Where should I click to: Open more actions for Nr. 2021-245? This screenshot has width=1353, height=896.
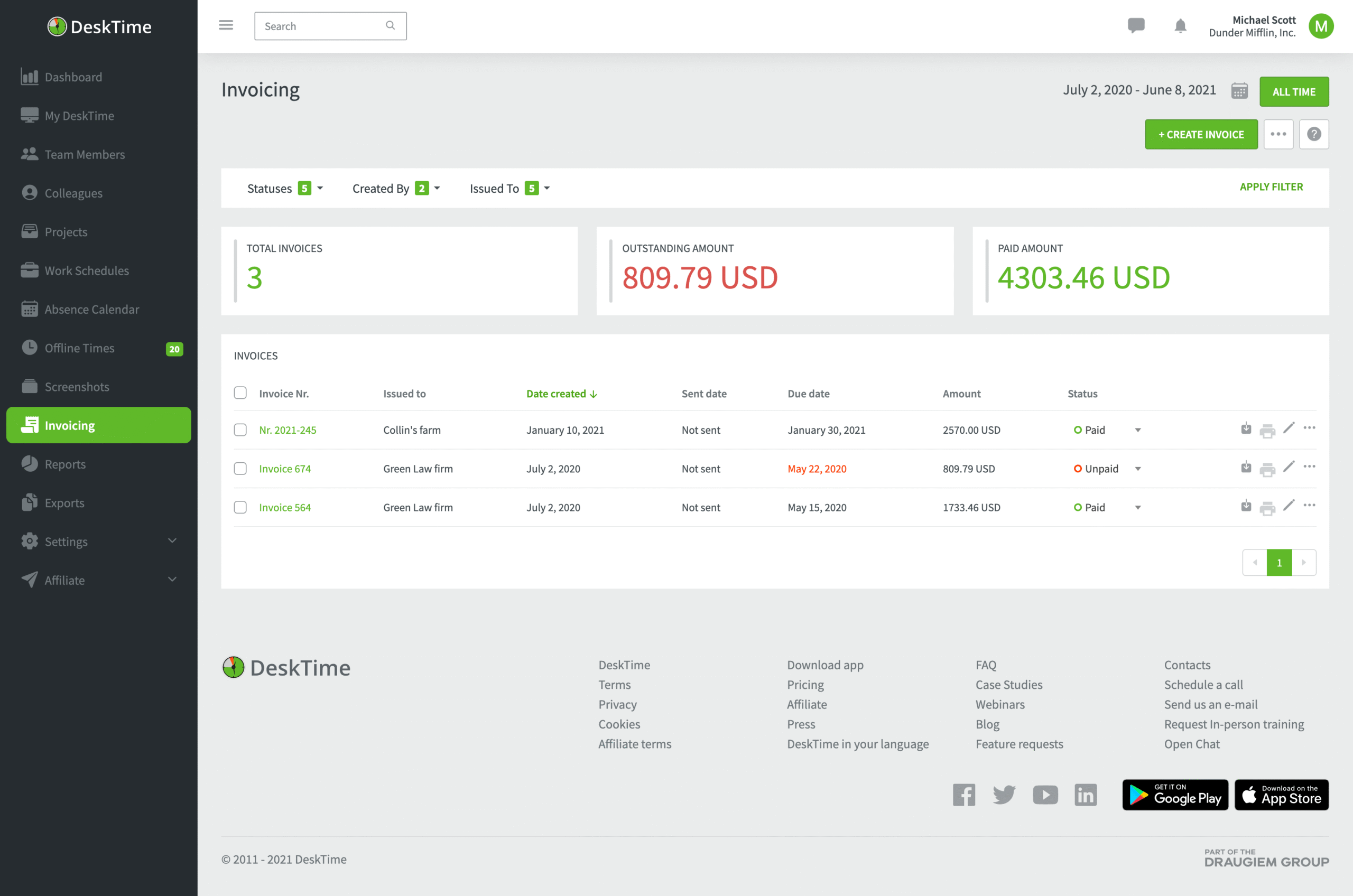coord(1310,428)
